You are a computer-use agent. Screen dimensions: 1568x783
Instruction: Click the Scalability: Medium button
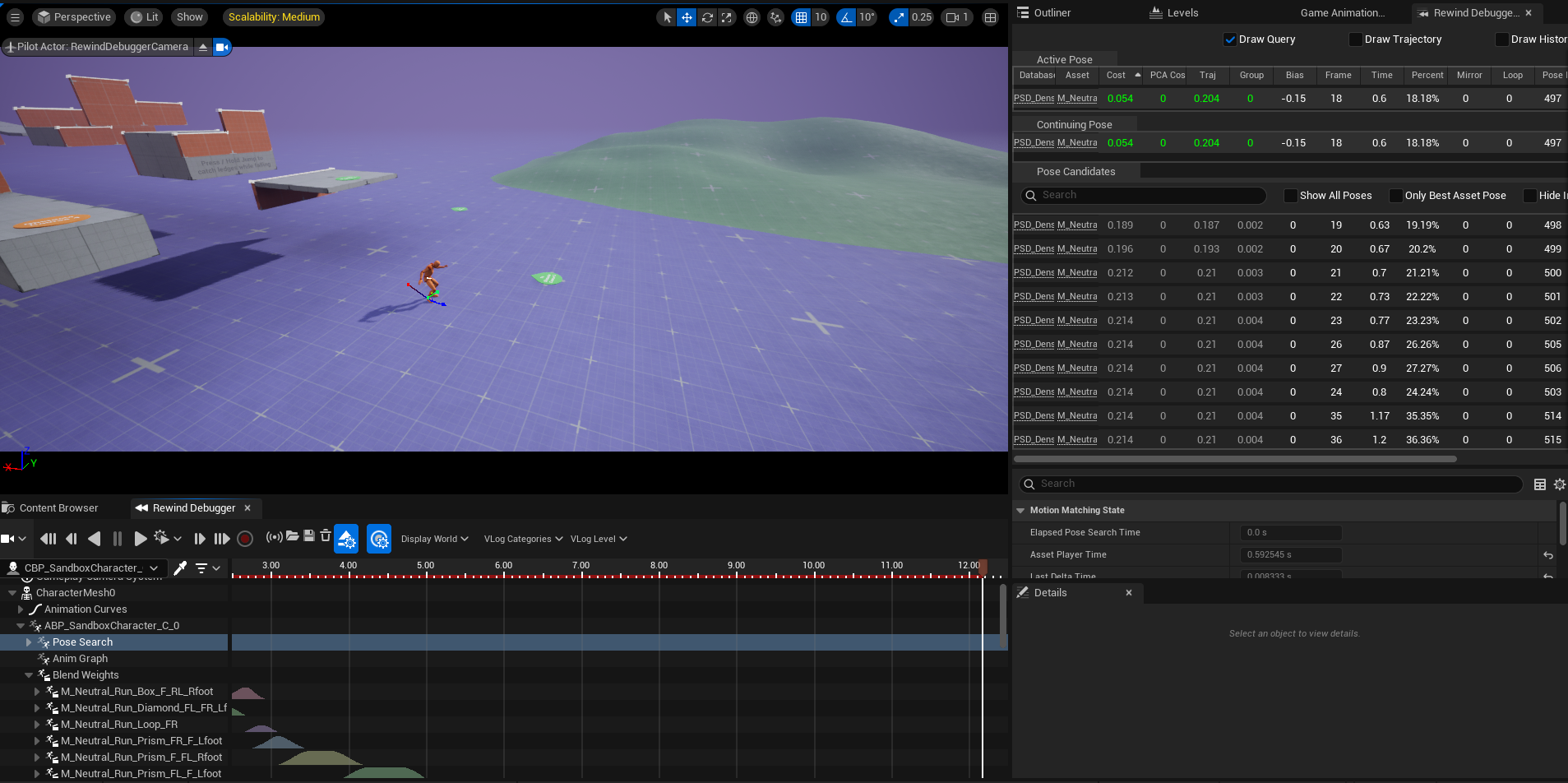(274, 17)
